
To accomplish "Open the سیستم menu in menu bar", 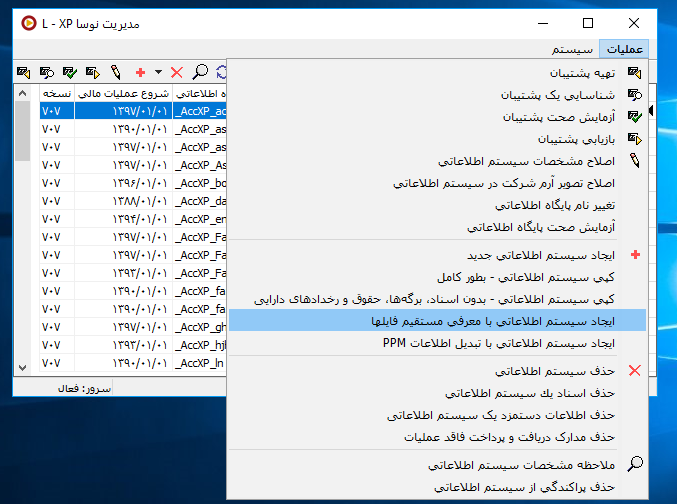I will pos(572,48).
